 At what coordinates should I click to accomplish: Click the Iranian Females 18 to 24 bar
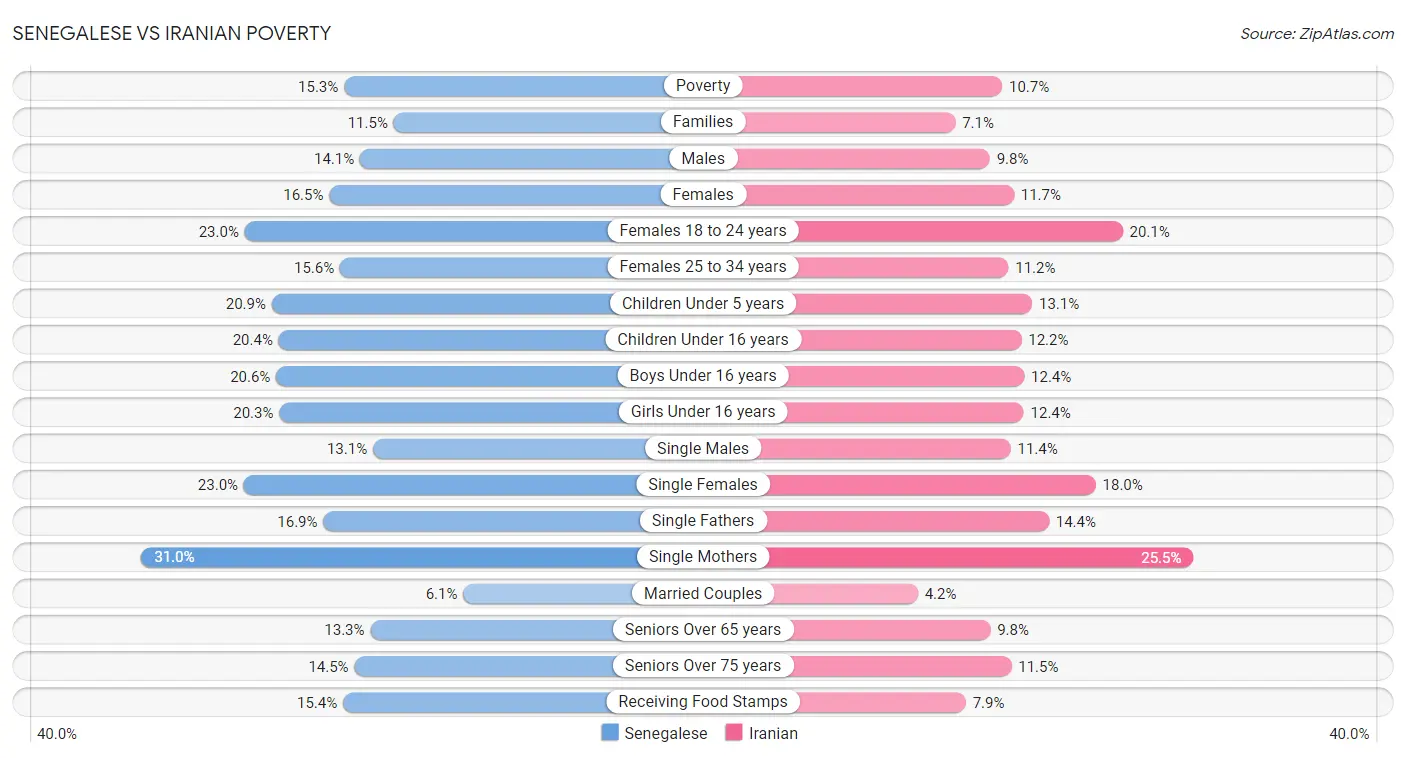(x=913, y=231)
